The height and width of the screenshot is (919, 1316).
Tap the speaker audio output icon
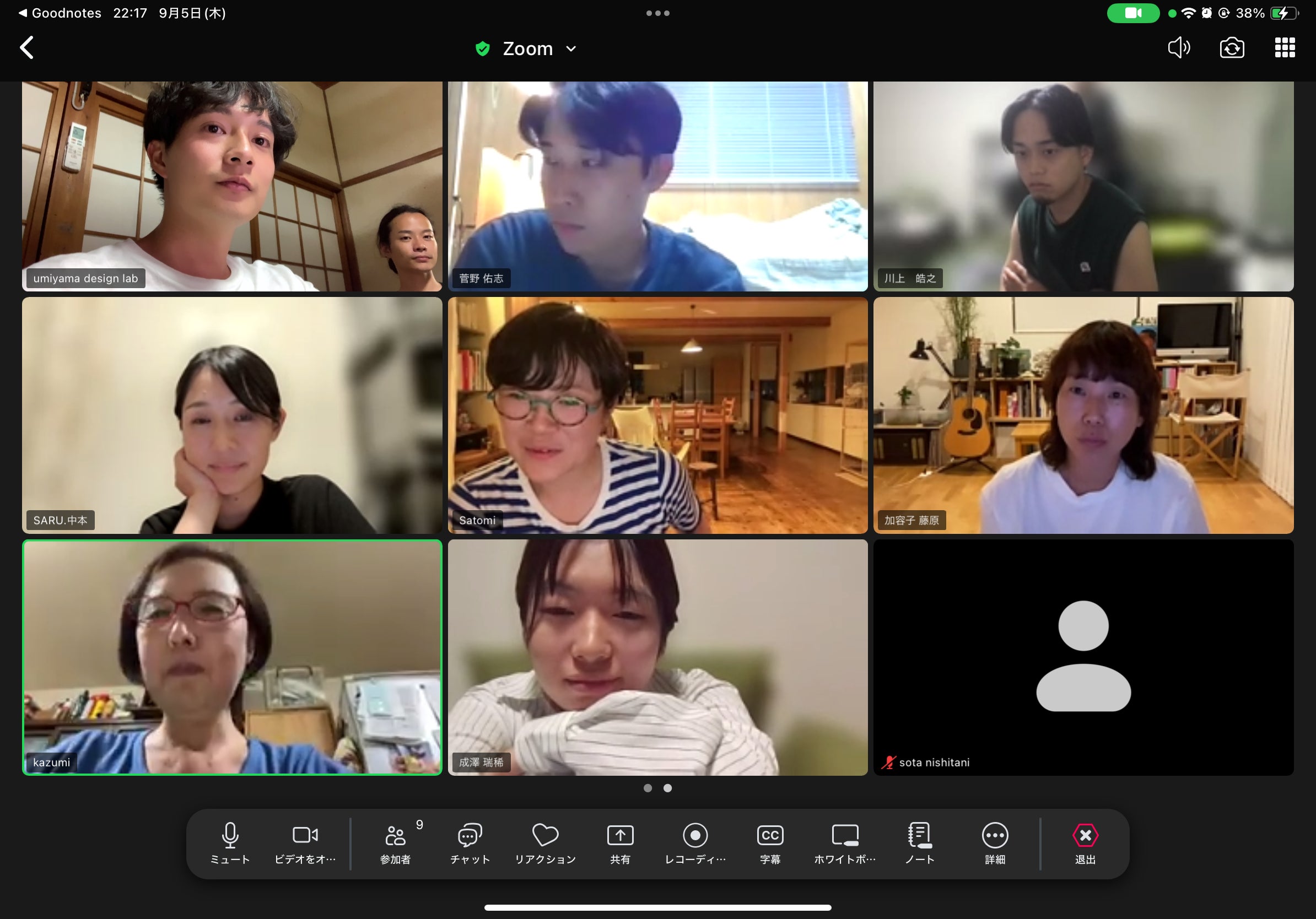coord(1179,47)
